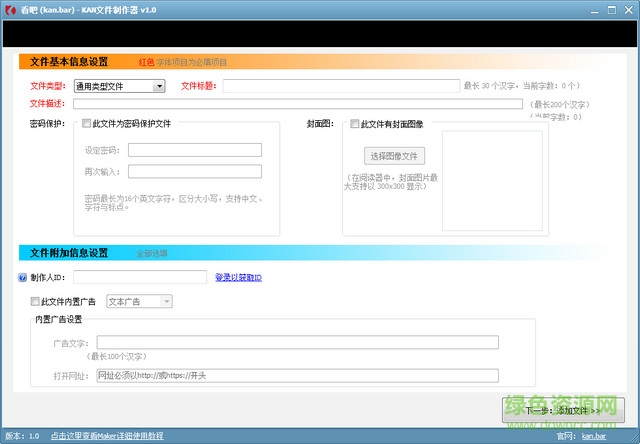
Task: Visit the kan.bar official site link
Action: [x=594, y=436]
